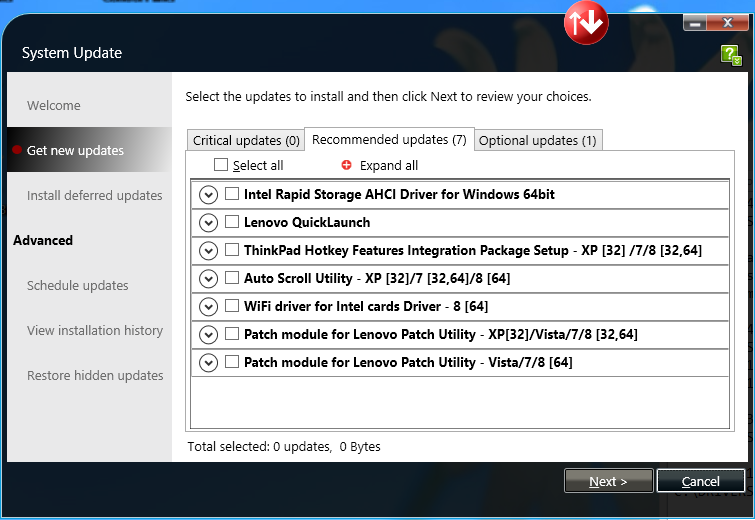755x520 pixels.
Task: Click the red up-down arrows network icon
Action: click(586, 23)
